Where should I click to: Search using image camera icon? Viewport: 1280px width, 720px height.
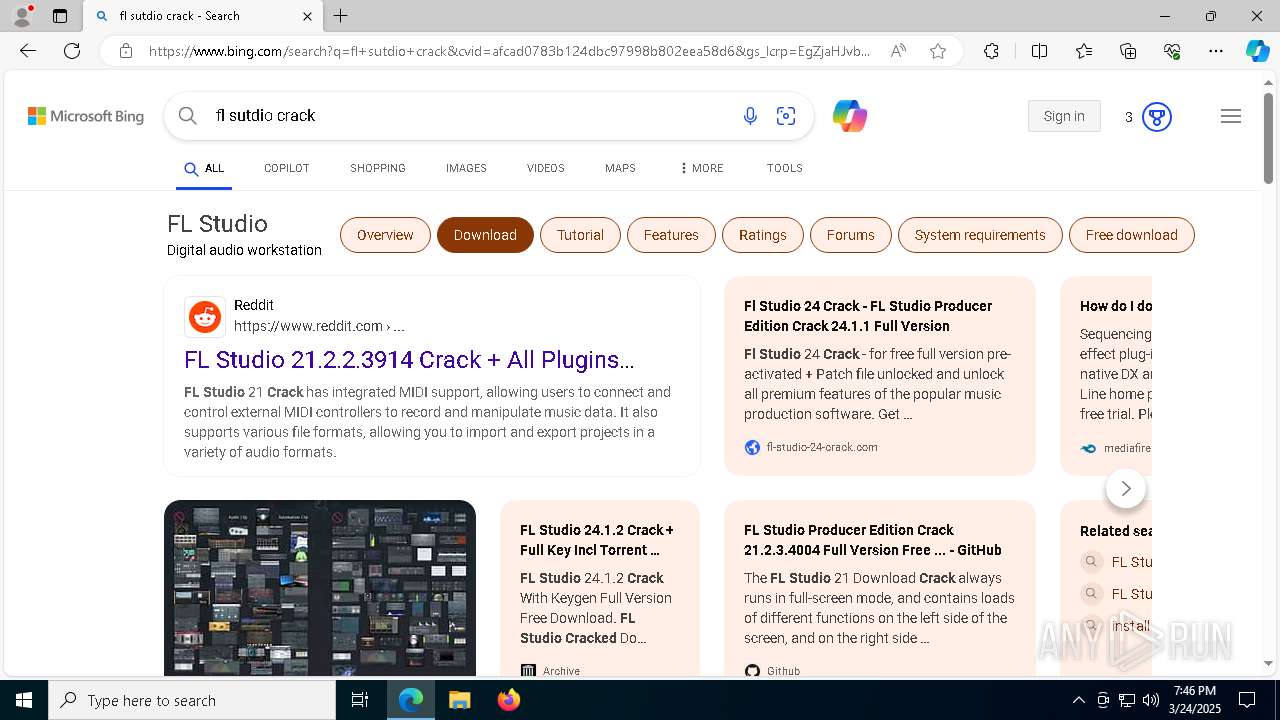[786, 117]
